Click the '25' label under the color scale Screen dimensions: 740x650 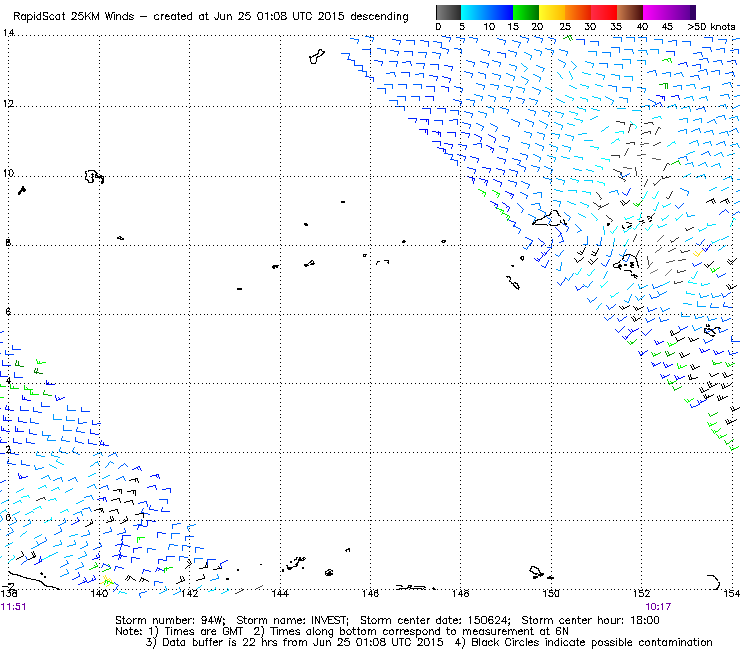coord(564,27)
